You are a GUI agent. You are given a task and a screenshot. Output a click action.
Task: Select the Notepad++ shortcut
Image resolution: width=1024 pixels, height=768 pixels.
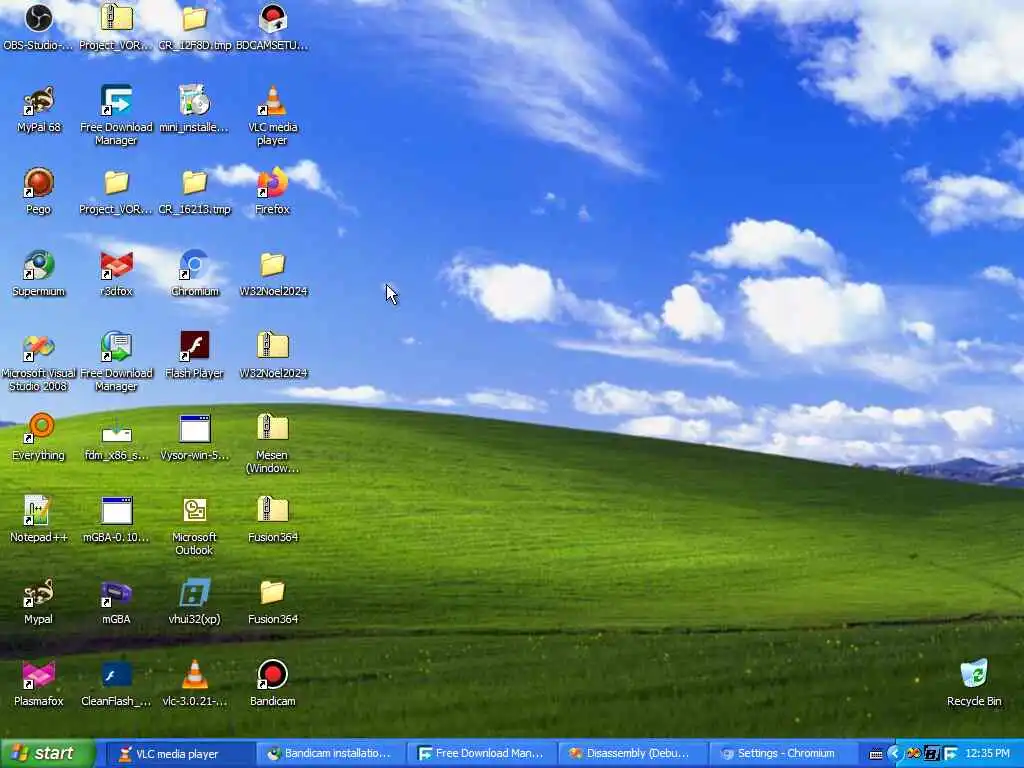(x=38, y=519)
